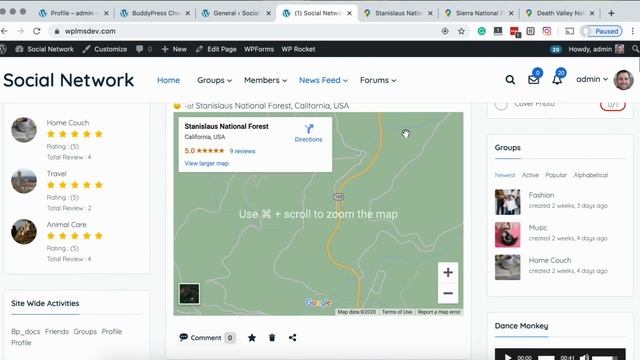The image size is (640, 360).
Task: Click the Instagram extension icon
Action: (547, 31)
